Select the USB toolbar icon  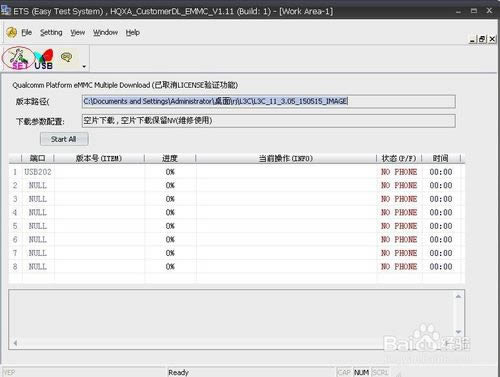[x=44, y=59]
